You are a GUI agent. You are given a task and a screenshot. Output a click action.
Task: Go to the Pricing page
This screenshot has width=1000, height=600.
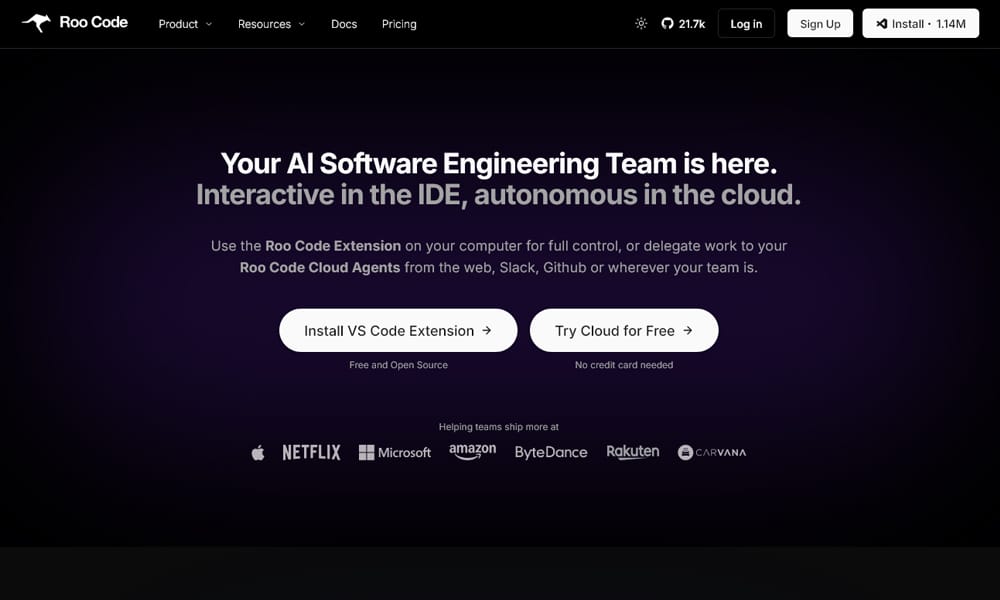(x=399, y=24)
